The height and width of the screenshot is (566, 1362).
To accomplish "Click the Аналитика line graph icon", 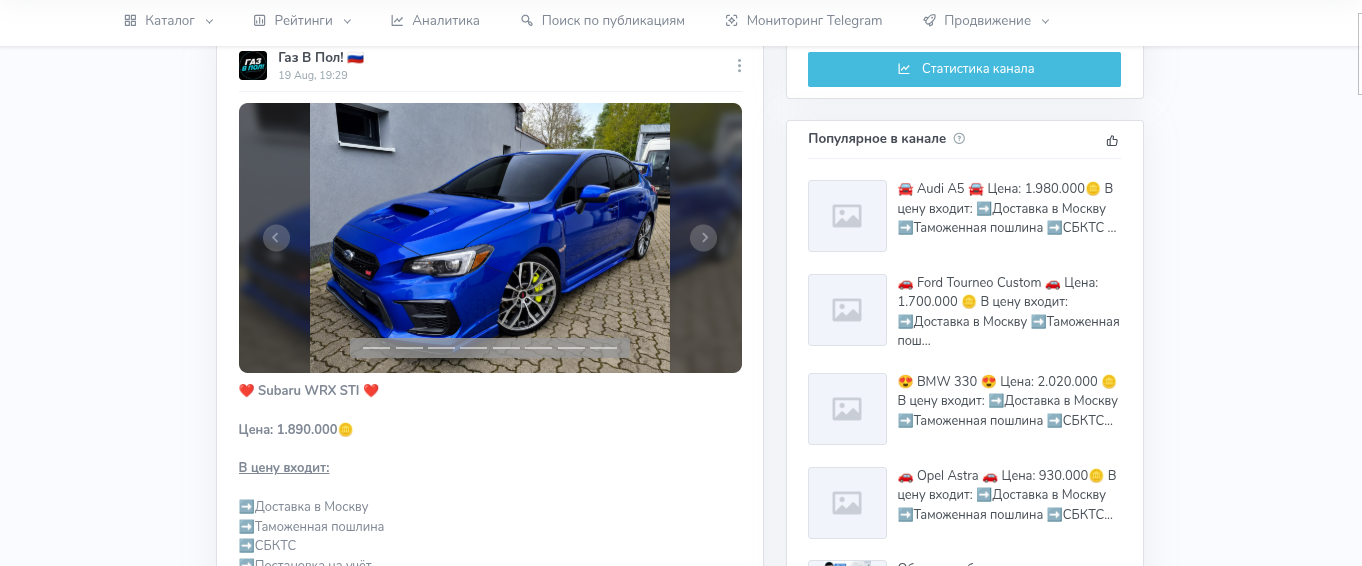I will point(397,20).
